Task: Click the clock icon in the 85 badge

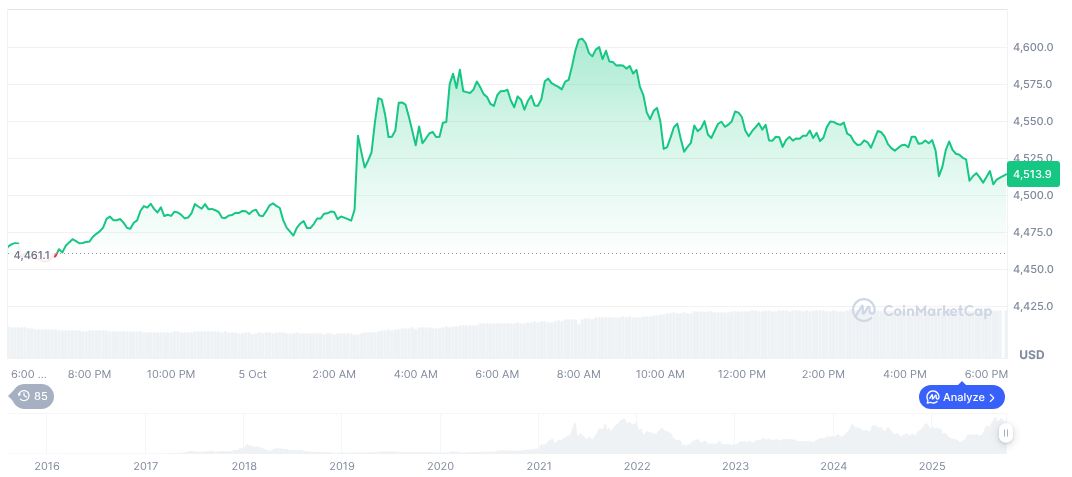Action: coord(24,396)
